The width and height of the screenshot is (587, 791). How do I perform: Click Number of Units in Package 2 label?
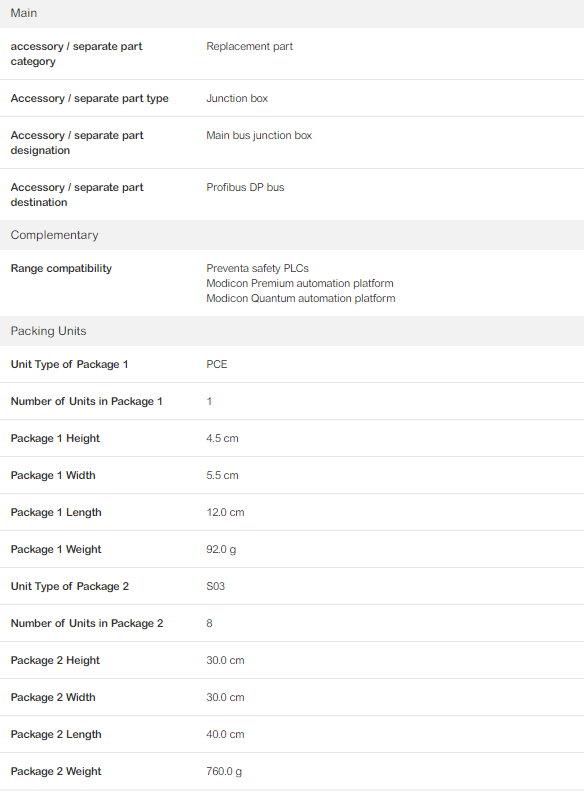tap(87, 624)
